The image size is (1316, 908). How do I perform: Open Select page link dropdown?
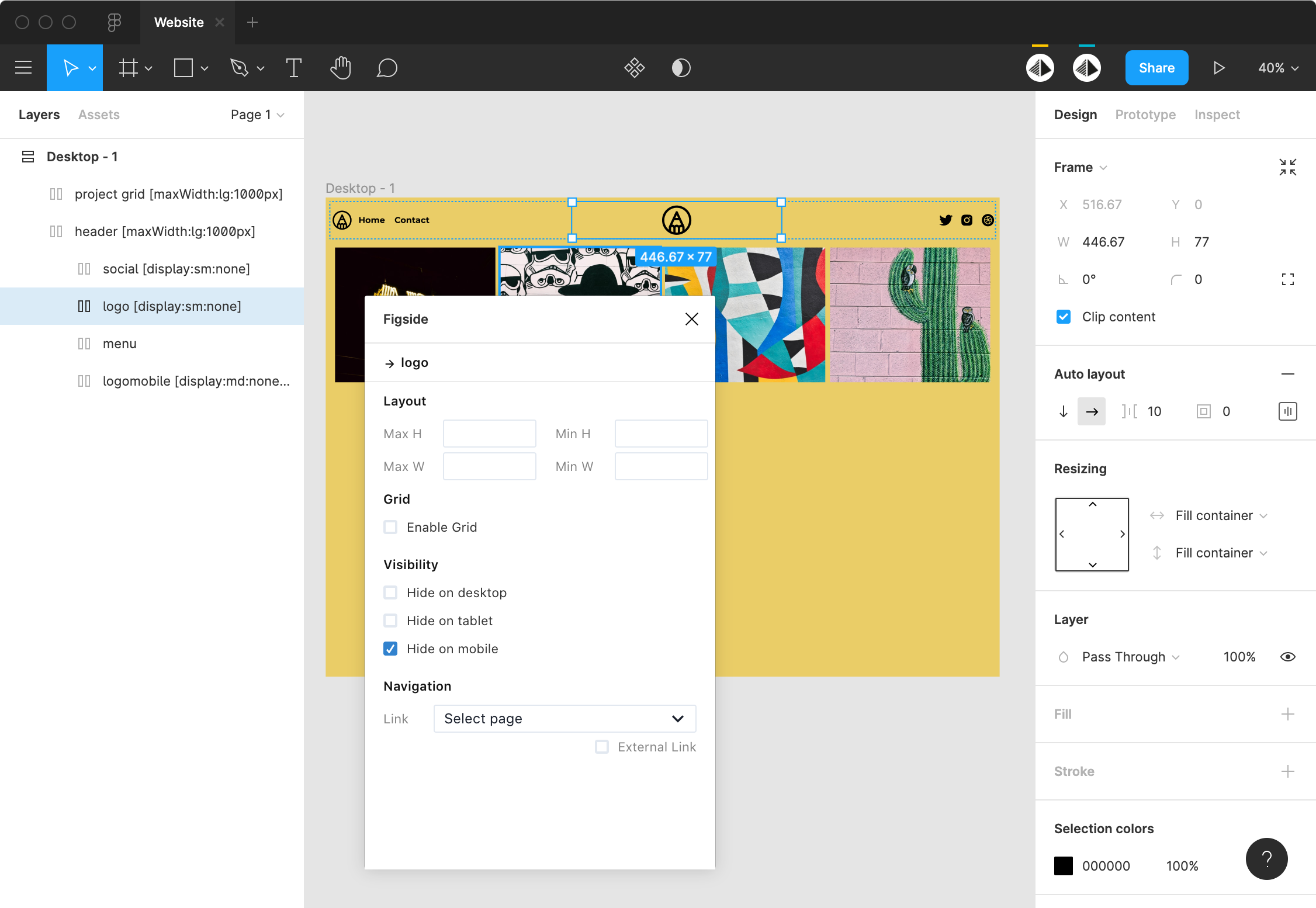[565, 719]
